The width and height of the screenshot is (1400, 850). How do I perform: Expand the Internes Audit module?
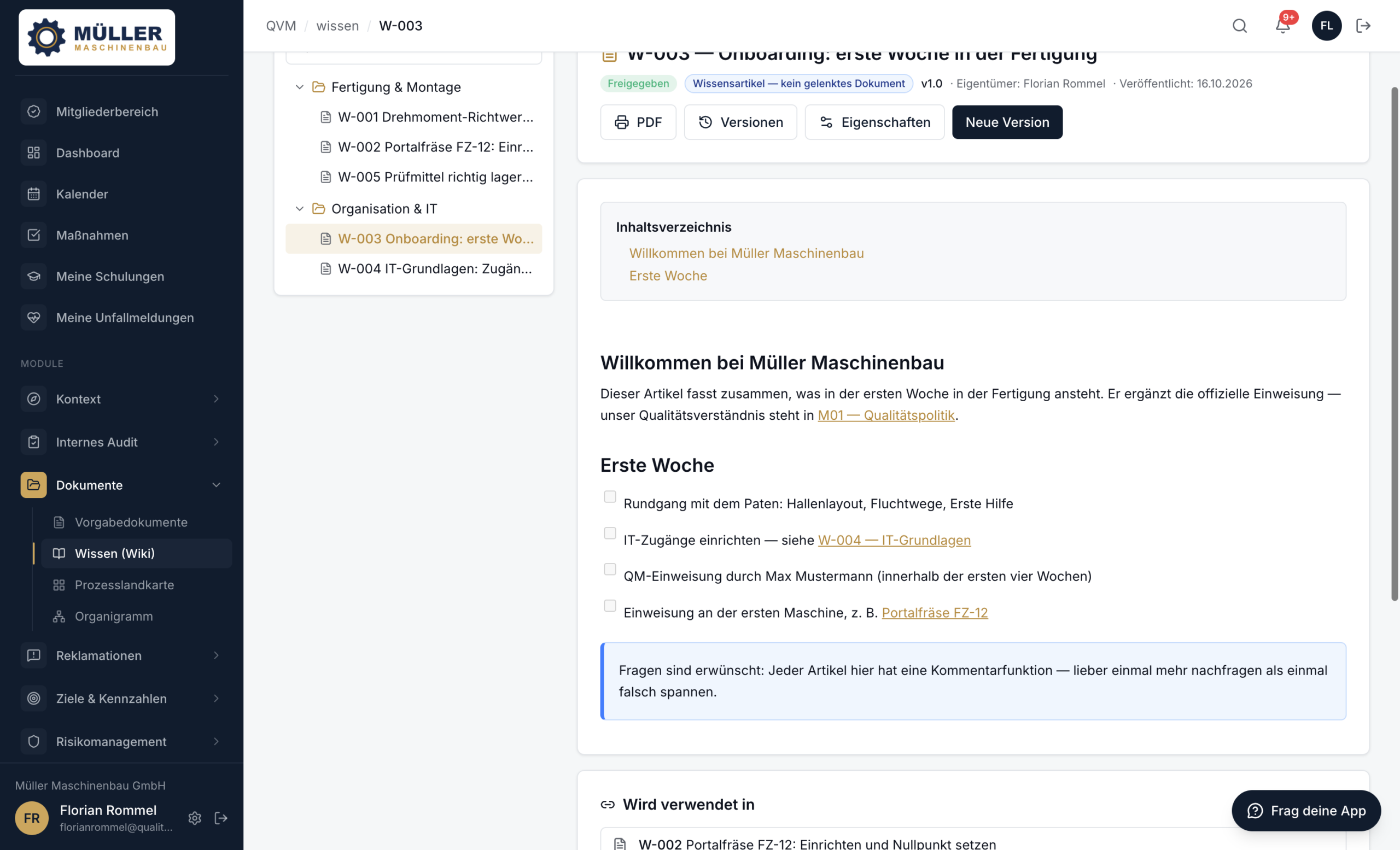pyautogui.click(x=121, y=442)
